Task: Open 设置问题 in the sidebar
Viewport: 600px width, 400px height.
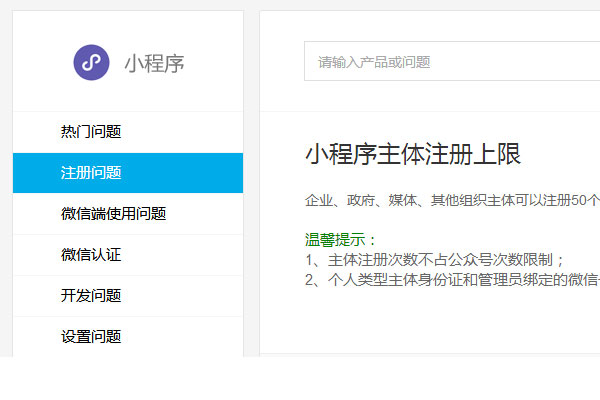Action: click(128, 337)
